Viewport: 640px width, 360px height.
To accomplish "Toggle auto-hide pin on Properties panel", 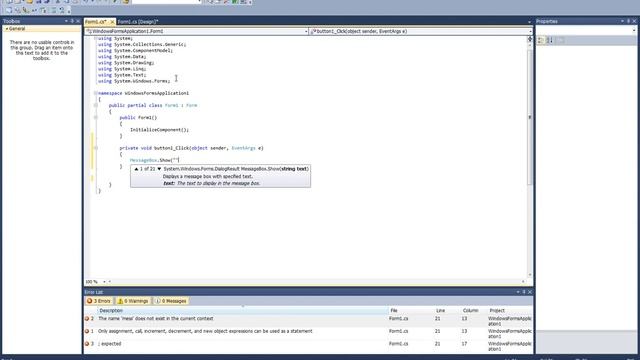I will pos(629,21).
